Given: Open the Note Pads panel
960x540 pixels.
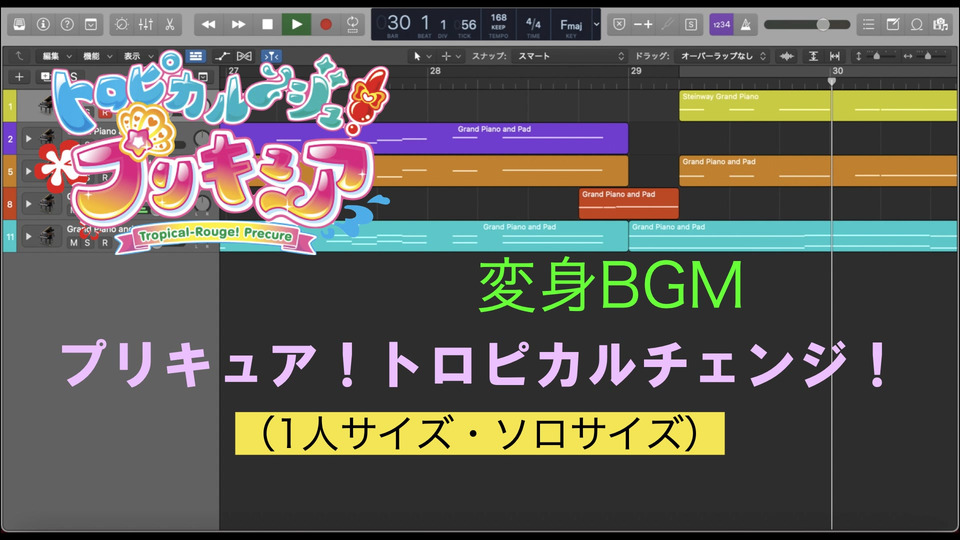Looking at the screenshot, I should click(893, 24).
